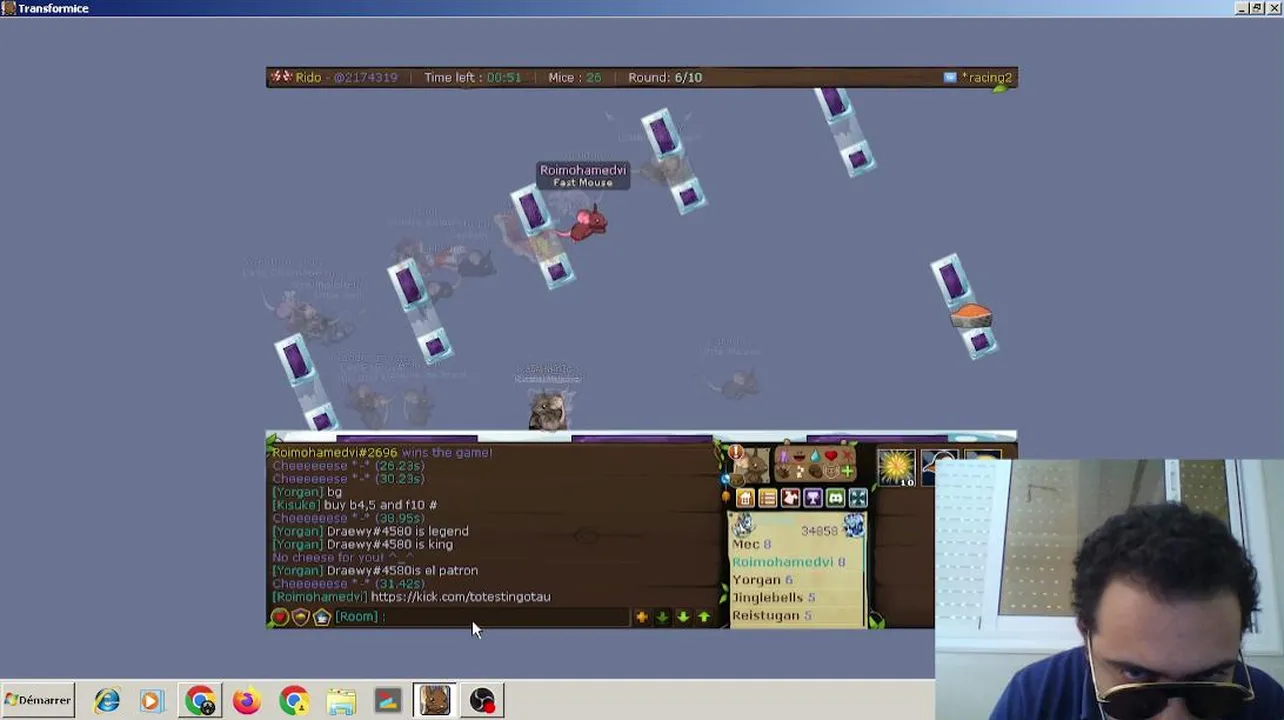Click the Round: 6/10 indicator
The image size is (1284, 720).
click(665, 77)
